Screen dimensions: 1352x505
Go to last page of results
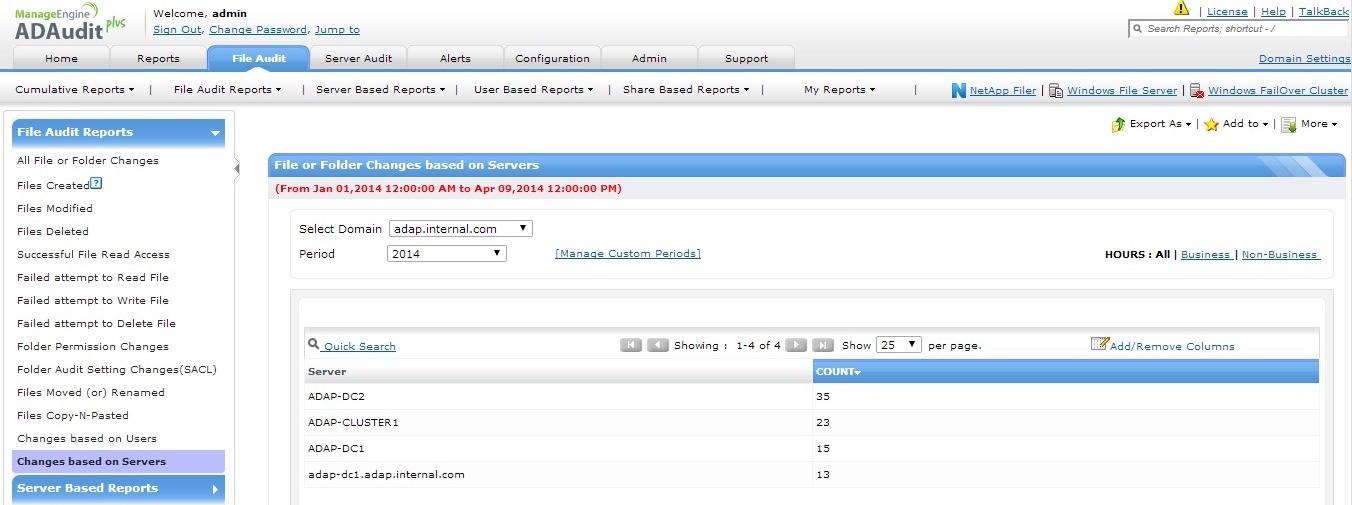823,345
